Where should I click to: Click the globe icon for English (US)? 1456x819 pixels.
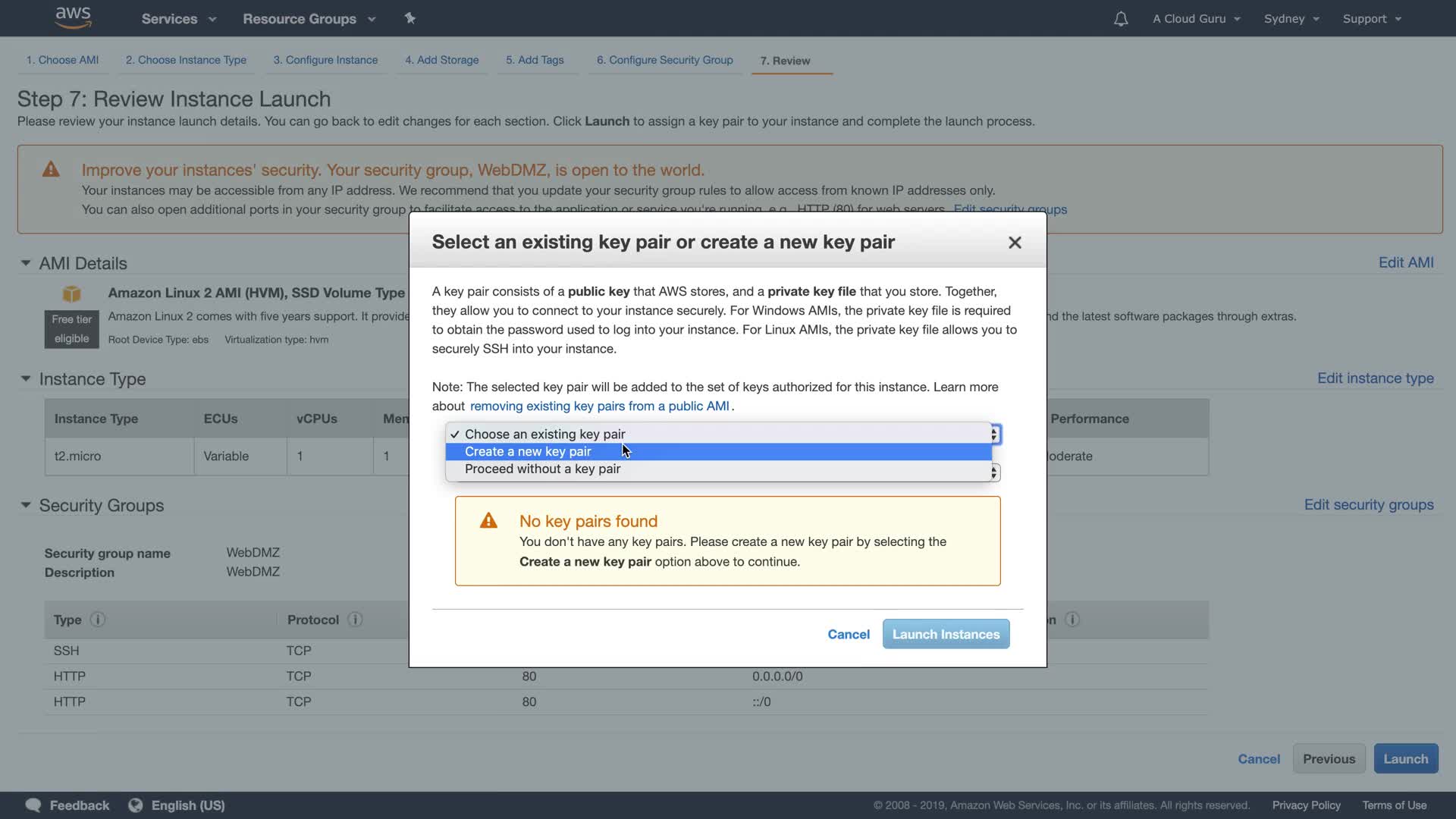pos(136,805)
